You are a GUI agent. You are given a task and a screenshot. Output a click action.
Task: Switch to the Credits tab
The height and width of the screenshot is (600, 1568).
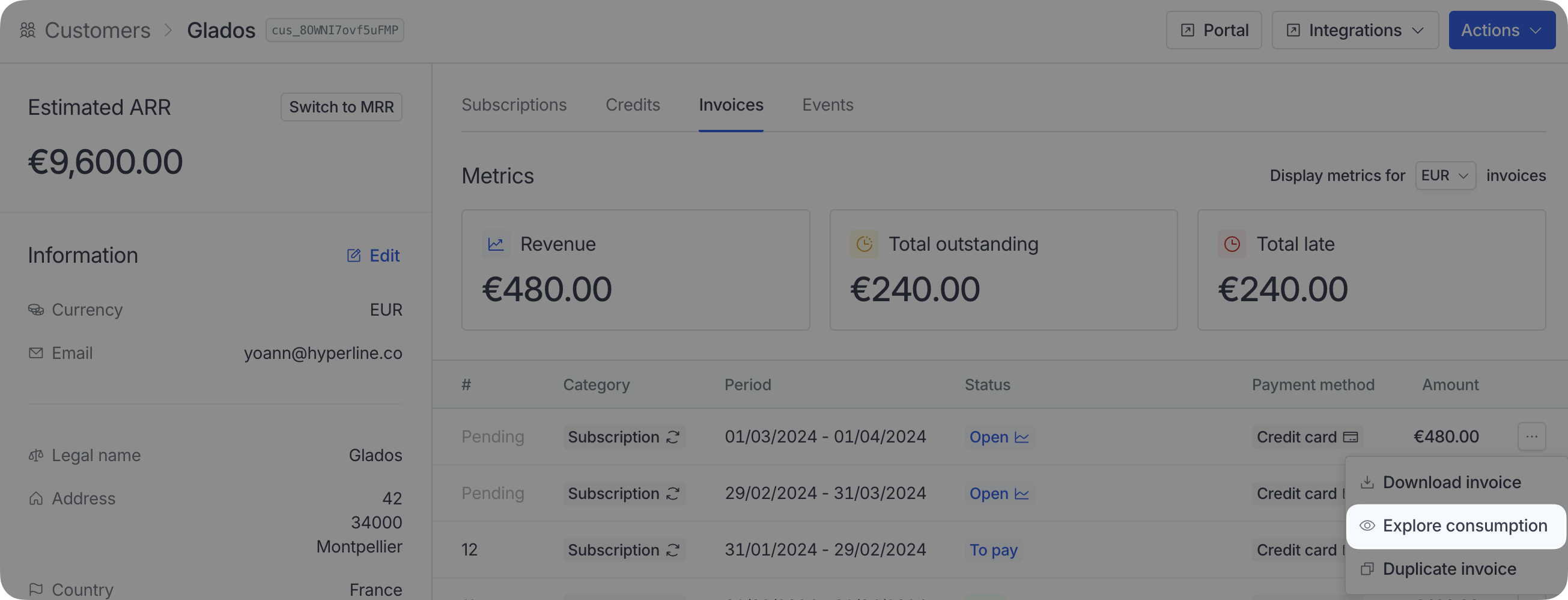(633, 105)
